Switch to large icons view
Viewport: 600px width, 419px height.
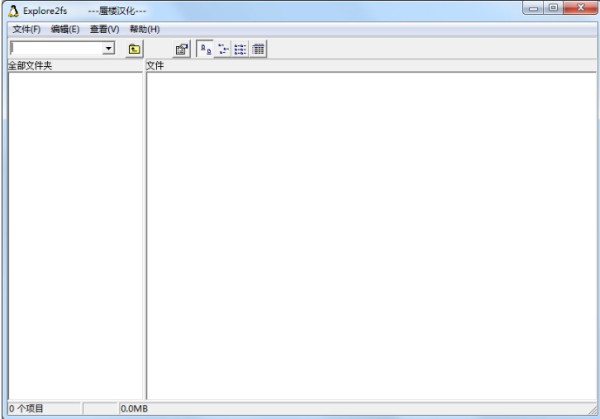click(x=205, y=48)
